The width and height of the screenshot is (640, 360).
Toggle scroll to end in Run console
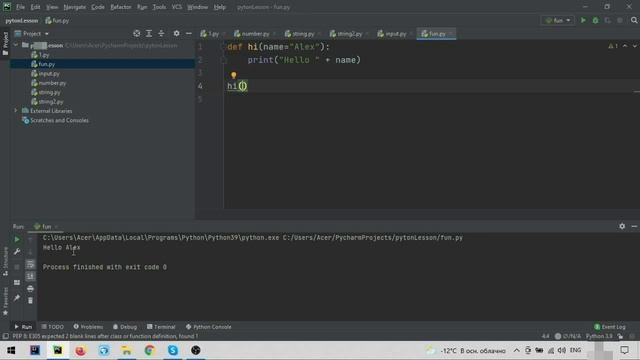click(30, 276)
